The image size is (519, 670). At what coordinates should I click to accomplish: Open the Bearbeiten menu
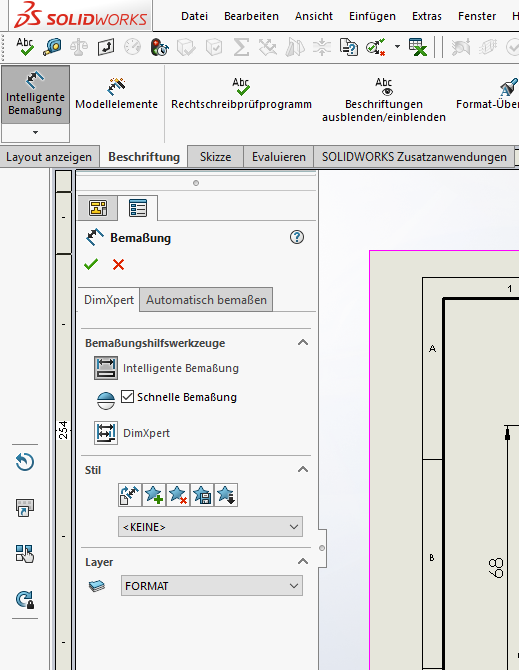click(251, 16)
